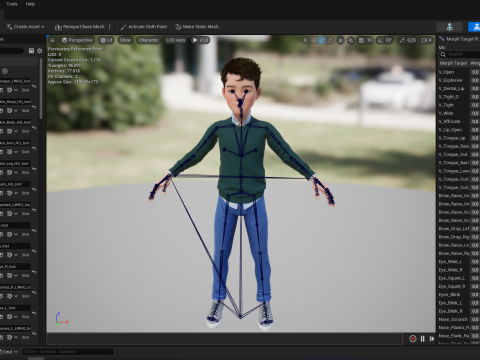The width and height of the screenshot is (480, 360).
Task: Select the Scale transform tool
Action: pyautogui.click(x=330, y=40)
